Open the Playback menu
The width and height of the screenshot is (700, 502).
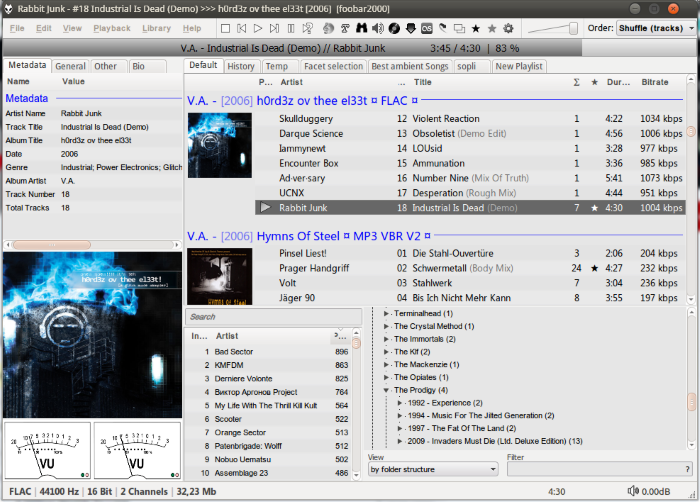pos(111,28)
